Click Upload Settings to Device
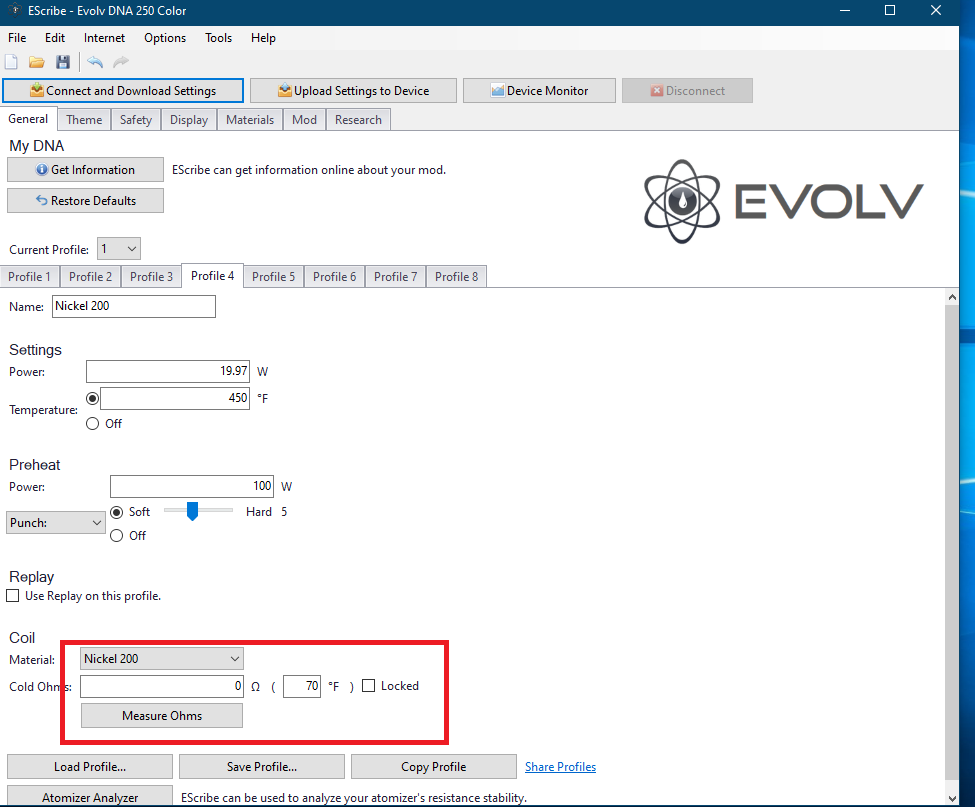 pos(353,91)
